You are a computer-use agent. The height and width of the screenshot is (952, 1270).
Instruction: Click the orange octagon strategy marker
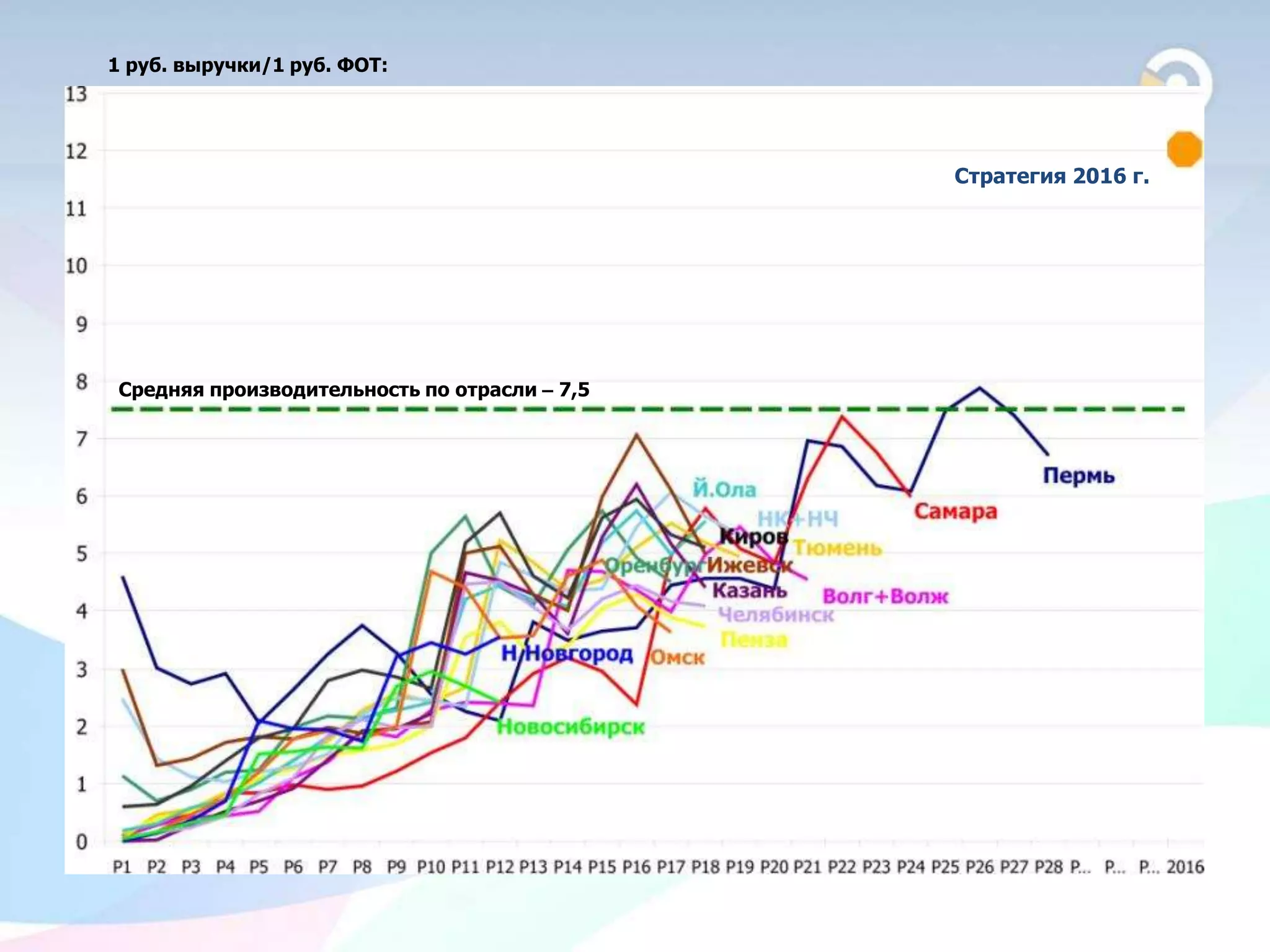point(1184,149)
